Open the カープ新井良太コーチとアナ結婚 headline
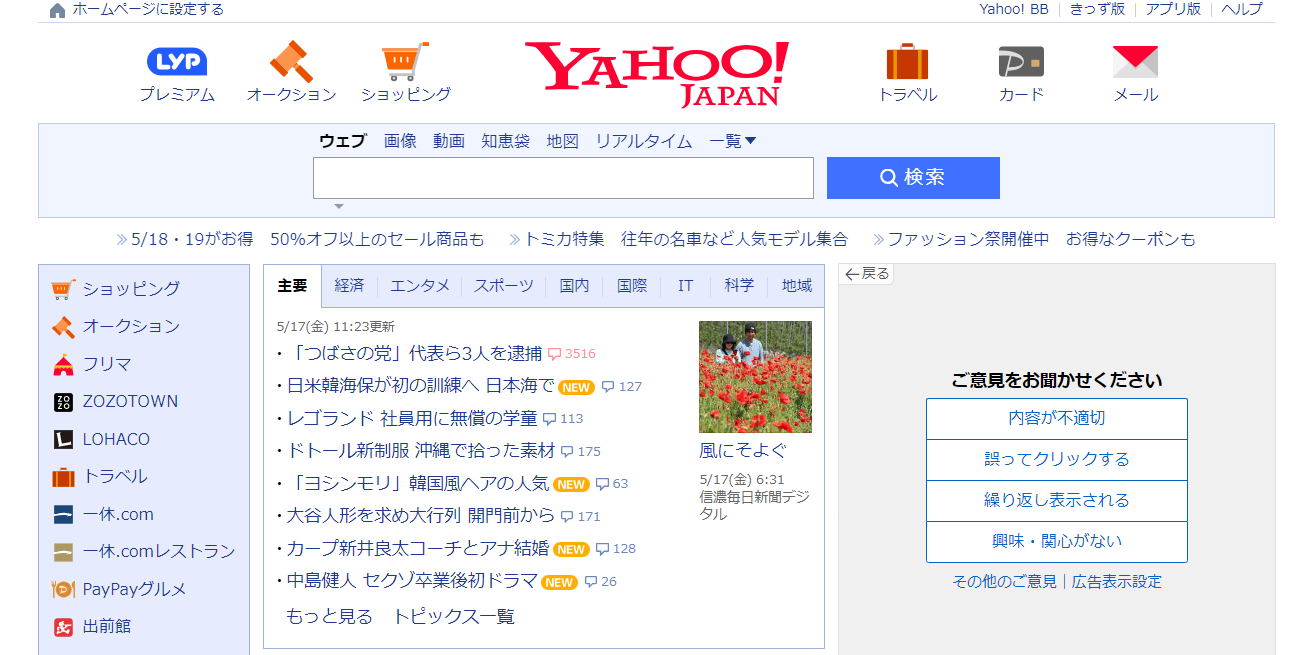Screen dimensions: 1302x655 tap(417, 549)
